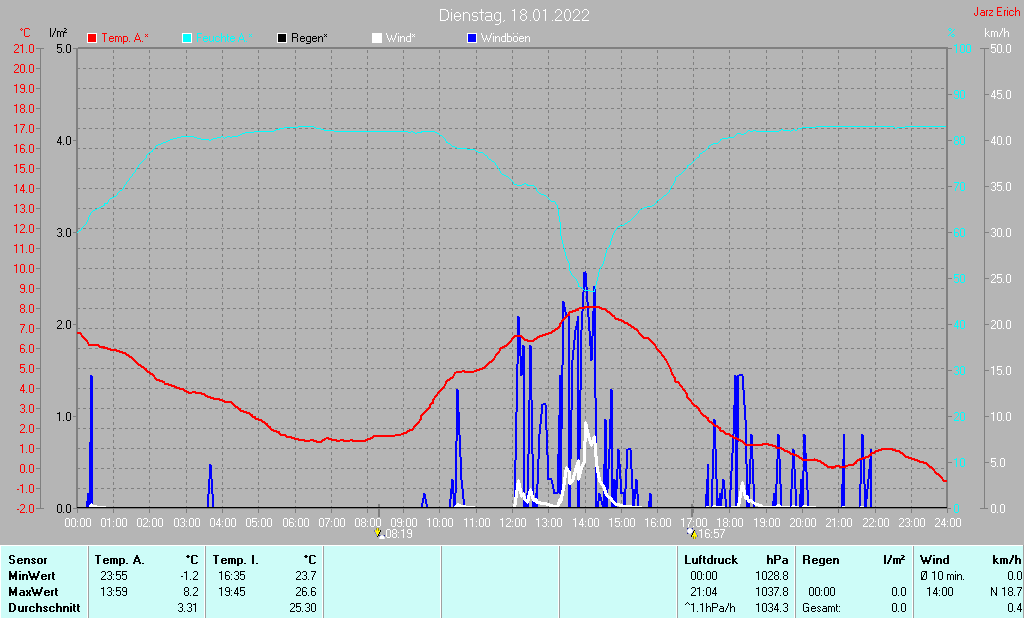Click the maximum wind value 'N 18.7'
The height and width of the screenshot is (618, 1024).
(x=1006, y=591)
